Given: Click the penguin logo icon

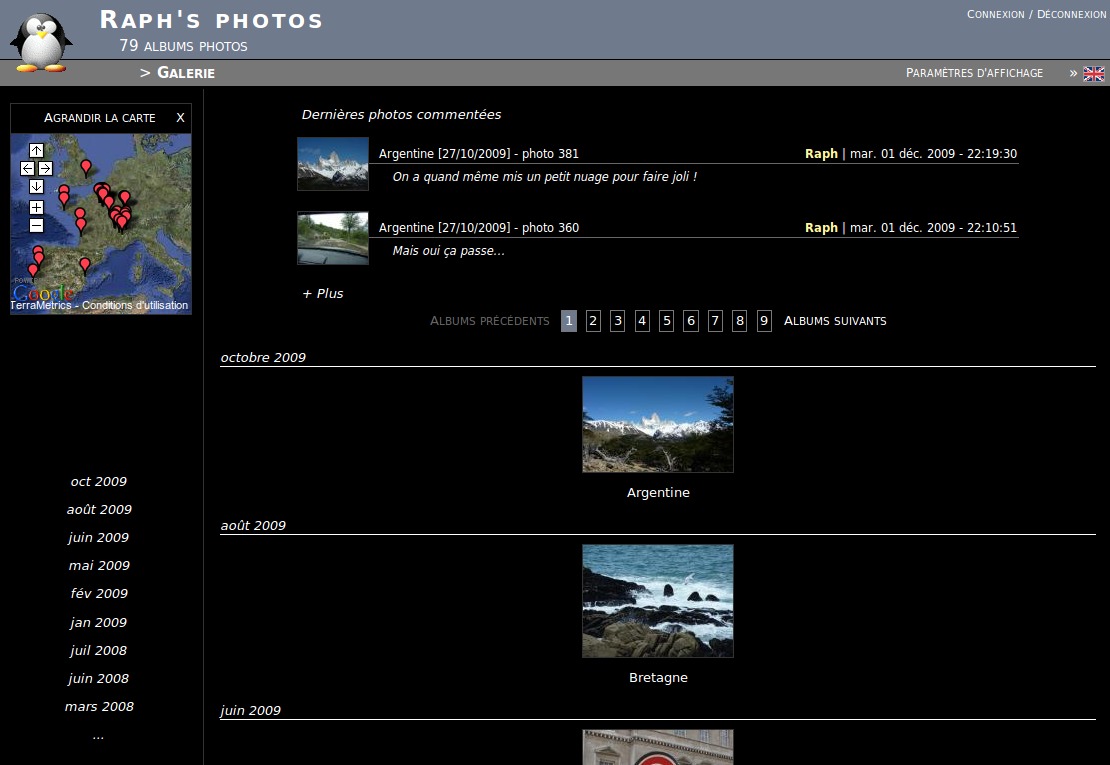Looking at the screenshot, I should click(x=40, y=42).
